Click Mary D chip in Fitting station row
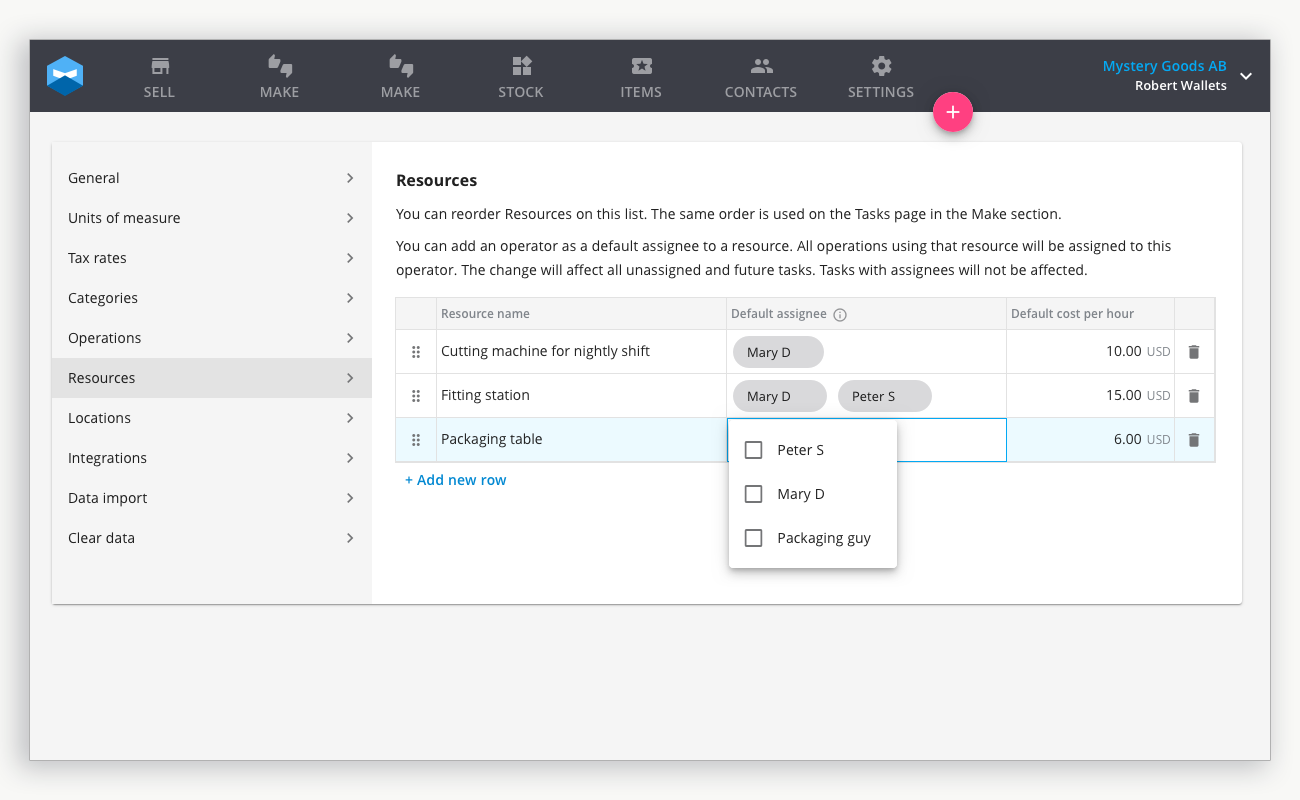 click(x=780, y=396)
